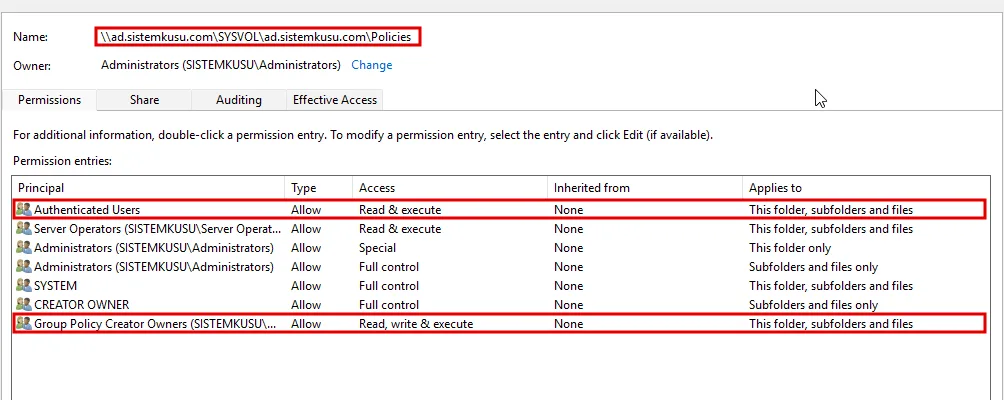Switch to the Auditing tab
This screenshot has height=400, width=1004.
(x=239, y=100)
